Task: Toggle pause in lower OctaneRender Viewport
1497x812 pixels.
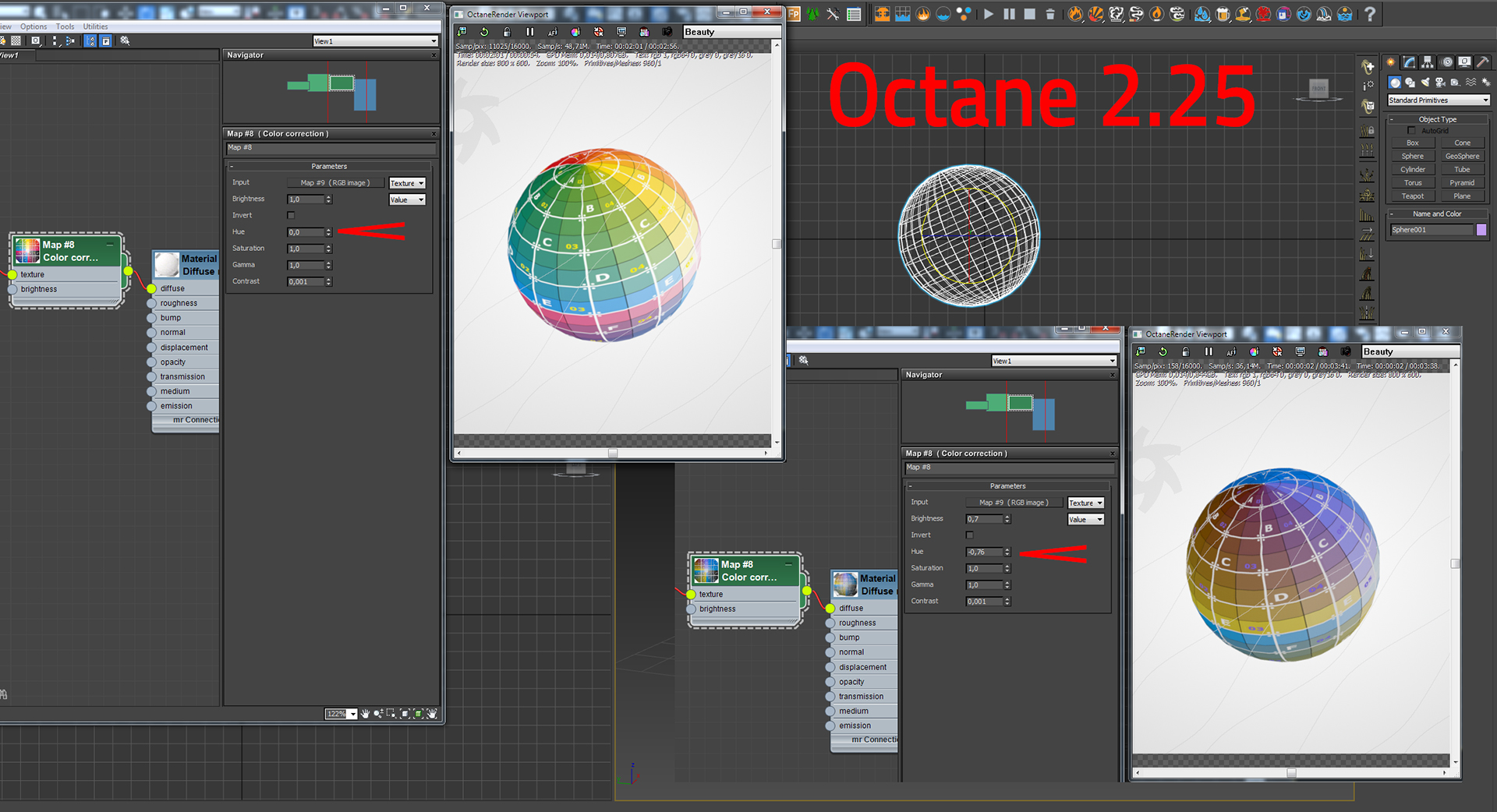Action: coord(1209,351)
